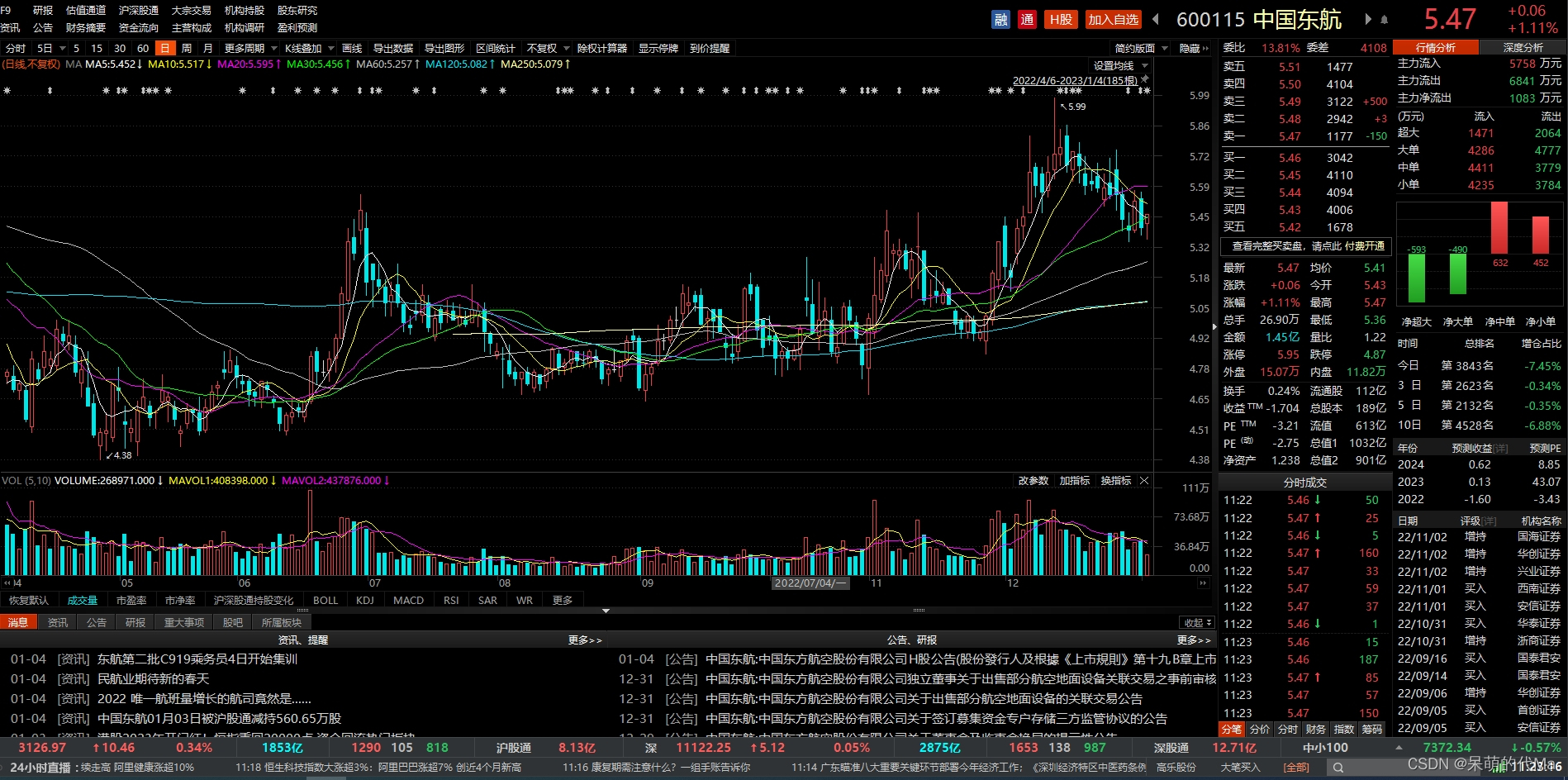Screen dimensions: 1568x780
Task: Close the volume indicator pane
Action: pyautogui.click(x=1144, y=480)
